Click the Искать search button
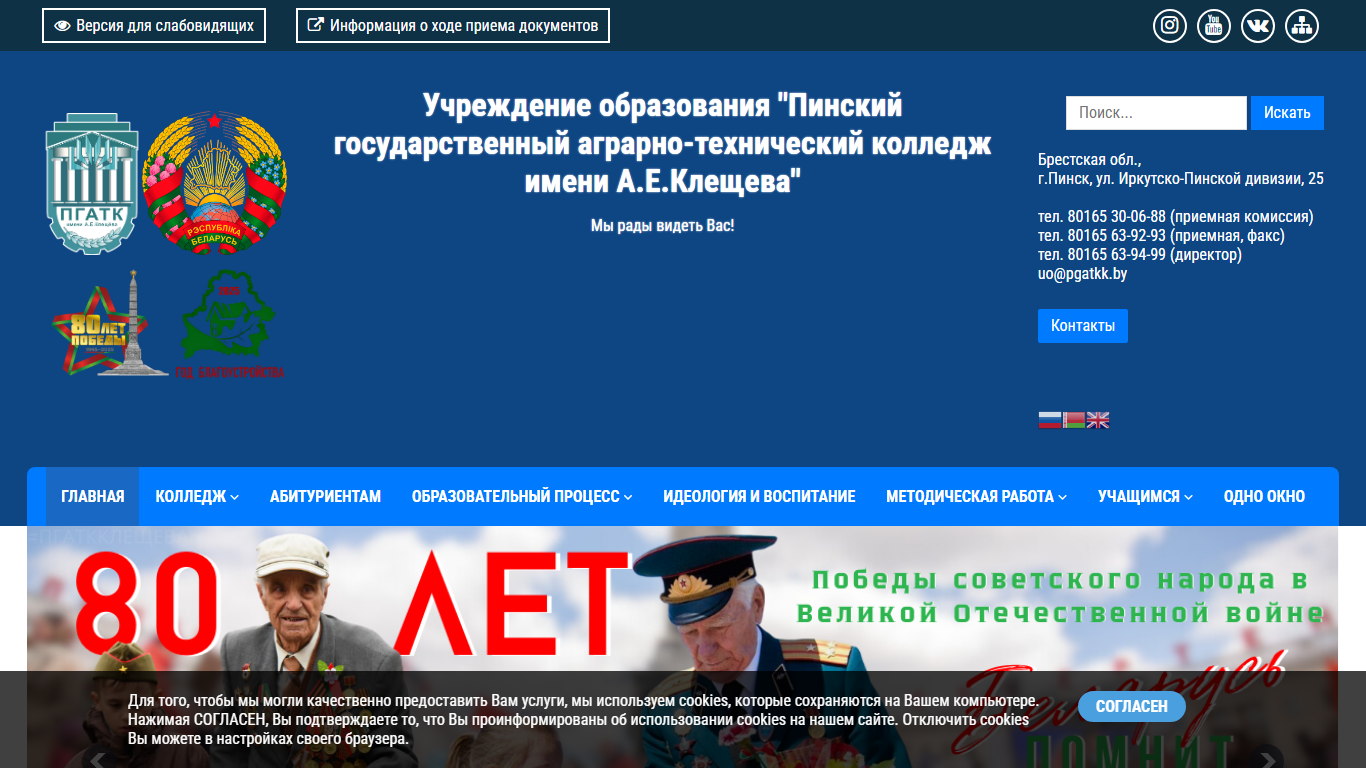Viewport: 1366px width, 768px height. point(1287,113)
